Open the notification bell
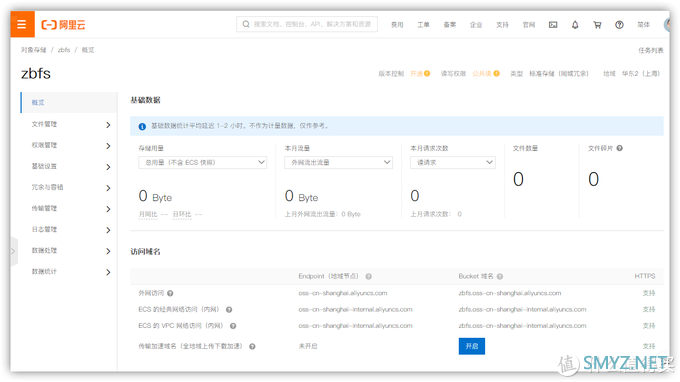This screenshot has width=680, height=382. (575, 25)
